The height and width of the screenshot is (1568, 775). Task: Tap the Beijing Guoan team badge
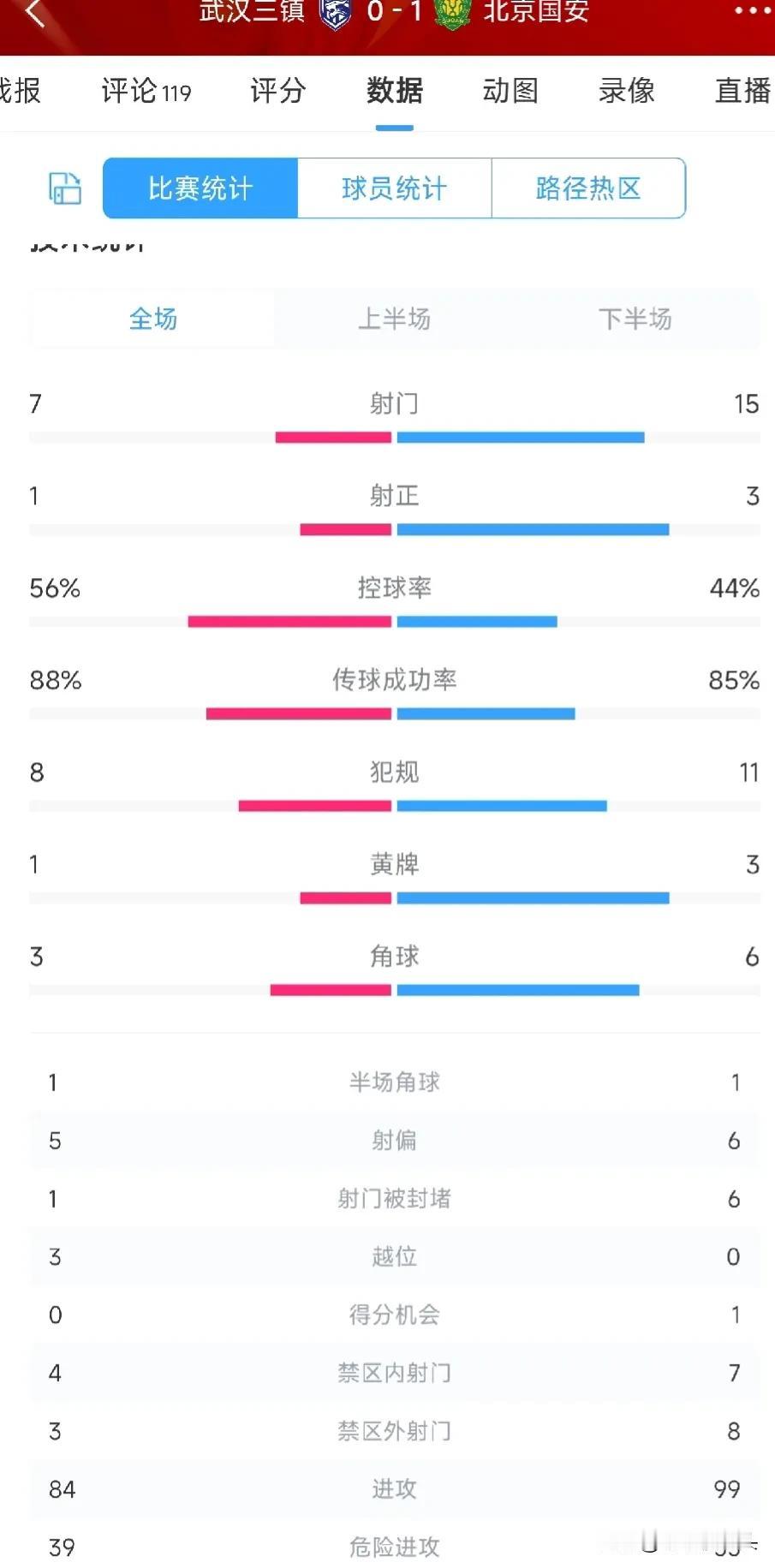pyautogui.click(x=452, y=12)
